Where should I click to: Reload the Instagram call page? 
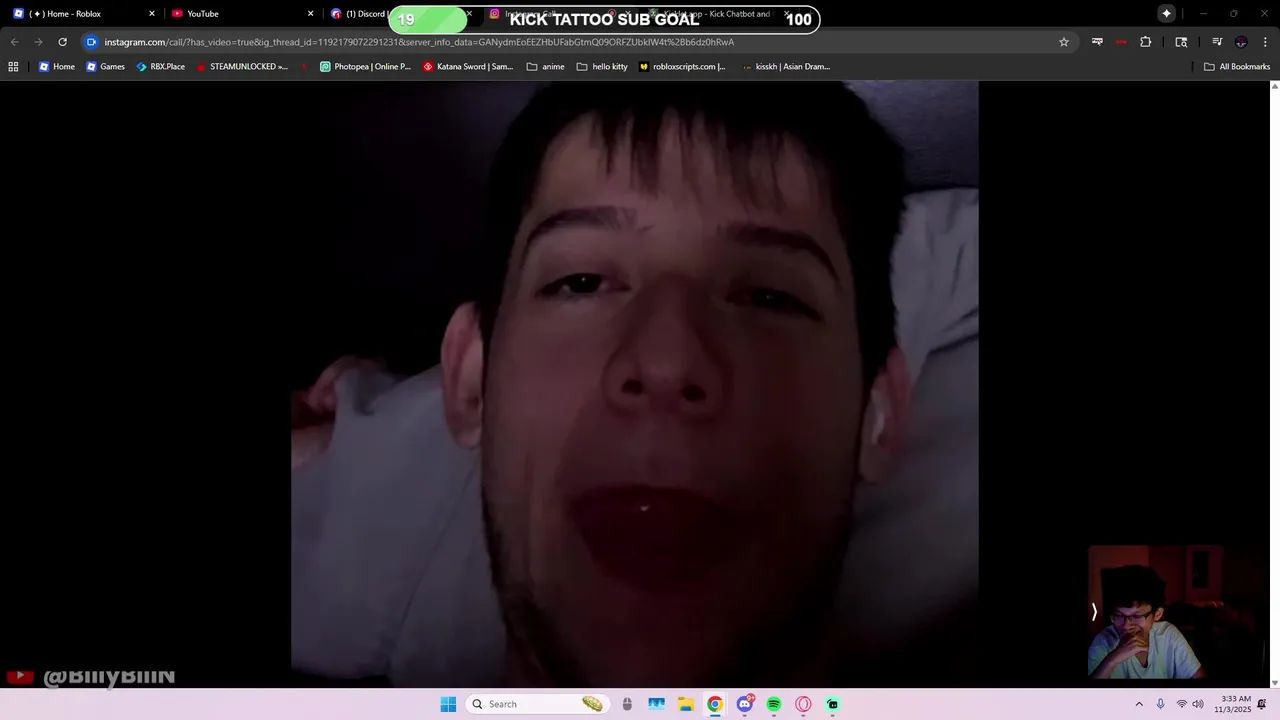tap(62, 42)
